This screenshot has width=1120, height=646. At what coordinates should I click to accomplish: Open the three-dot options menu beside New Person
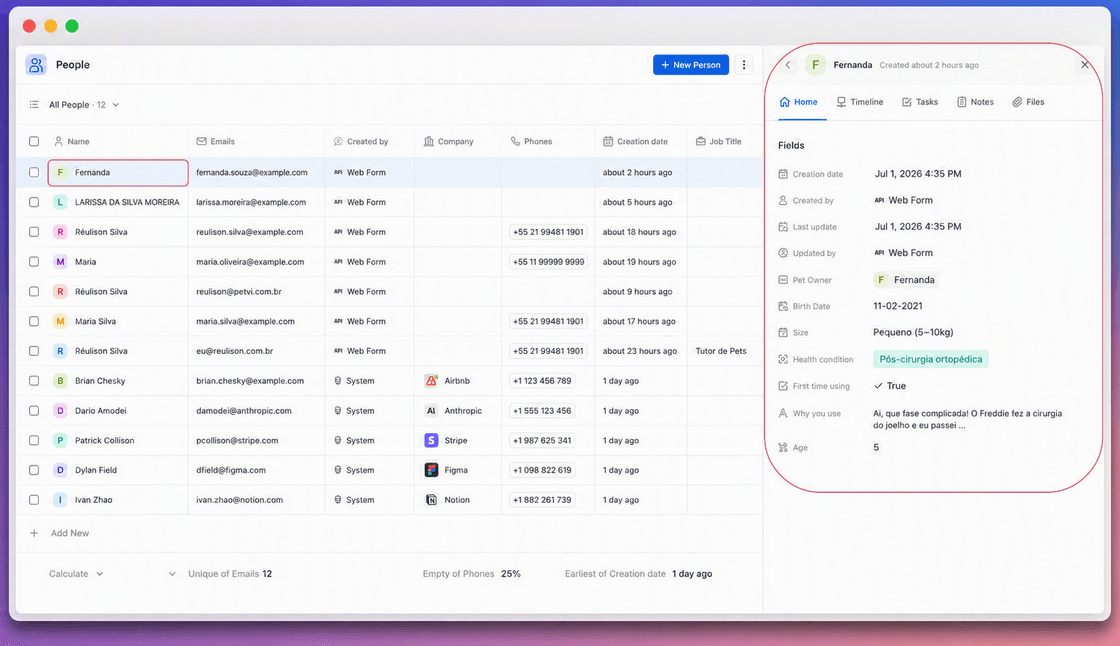point(744,65)
